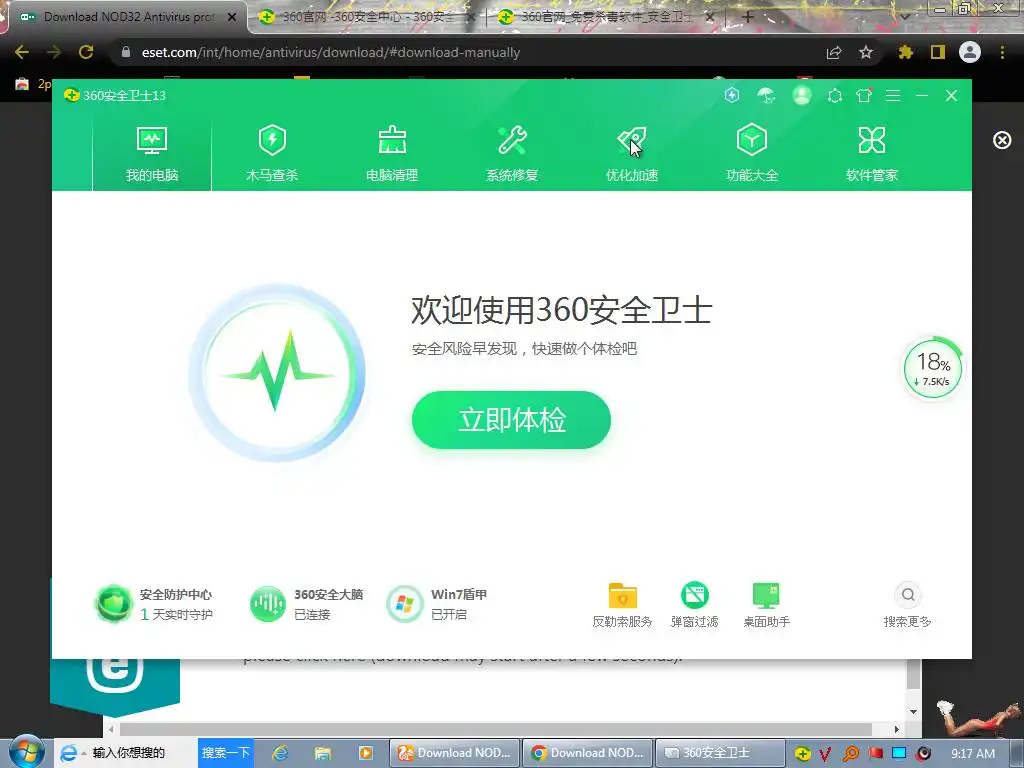Open Chrome extensions puzzle icon
Viewport: 1024px width, 768px height.
[x=905, y=52]
